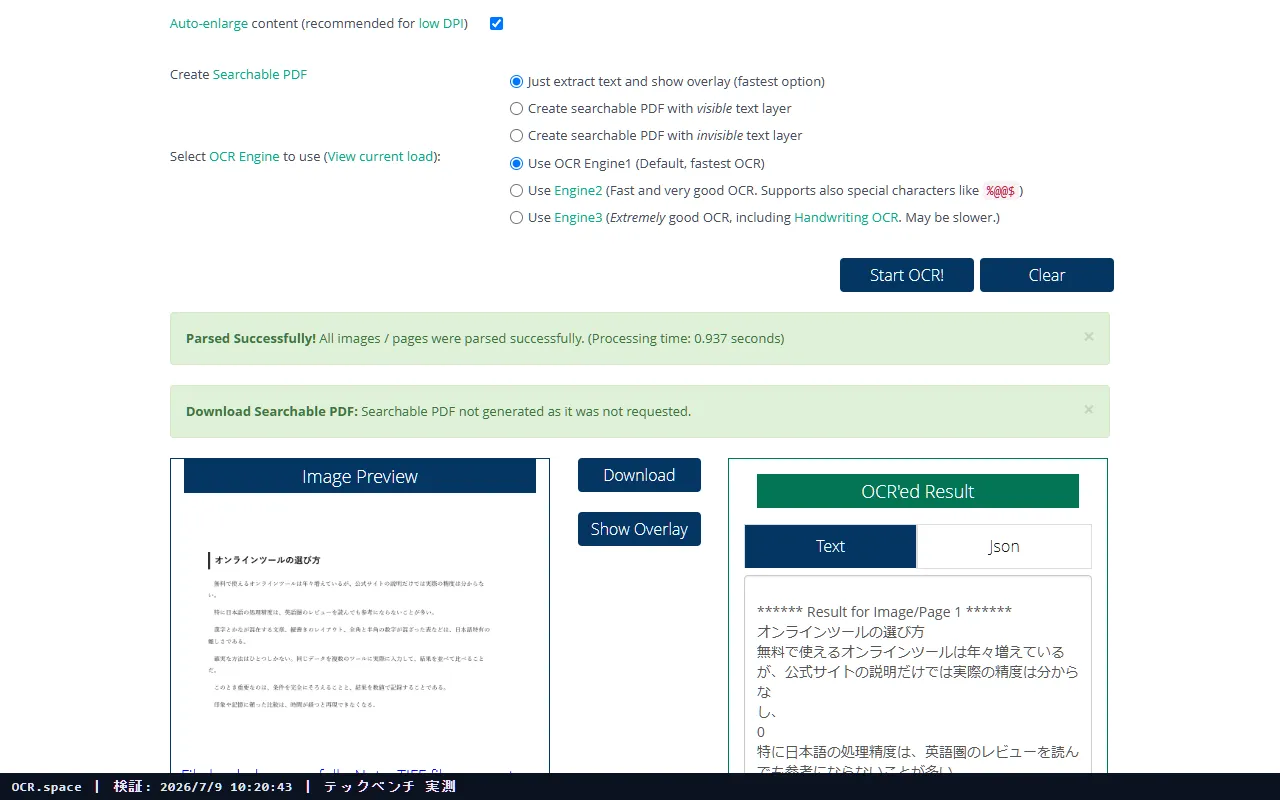Viewport: 1280px width, 800px height.
Task: Open the Auto-enlarge link
Action: click(209, 23)
